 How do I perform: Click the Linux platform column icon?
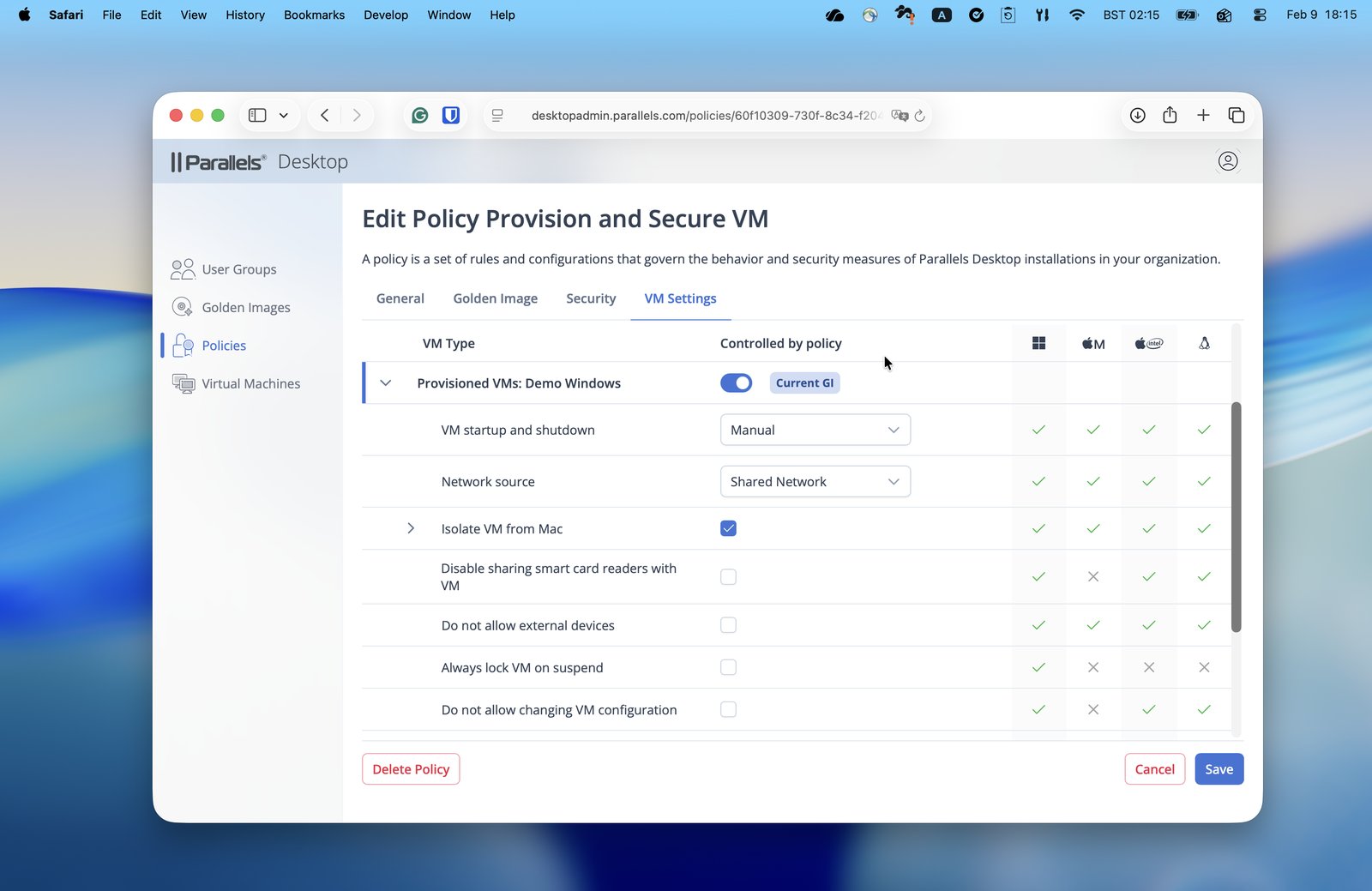pyautogui.click(x=1204, y=343)
